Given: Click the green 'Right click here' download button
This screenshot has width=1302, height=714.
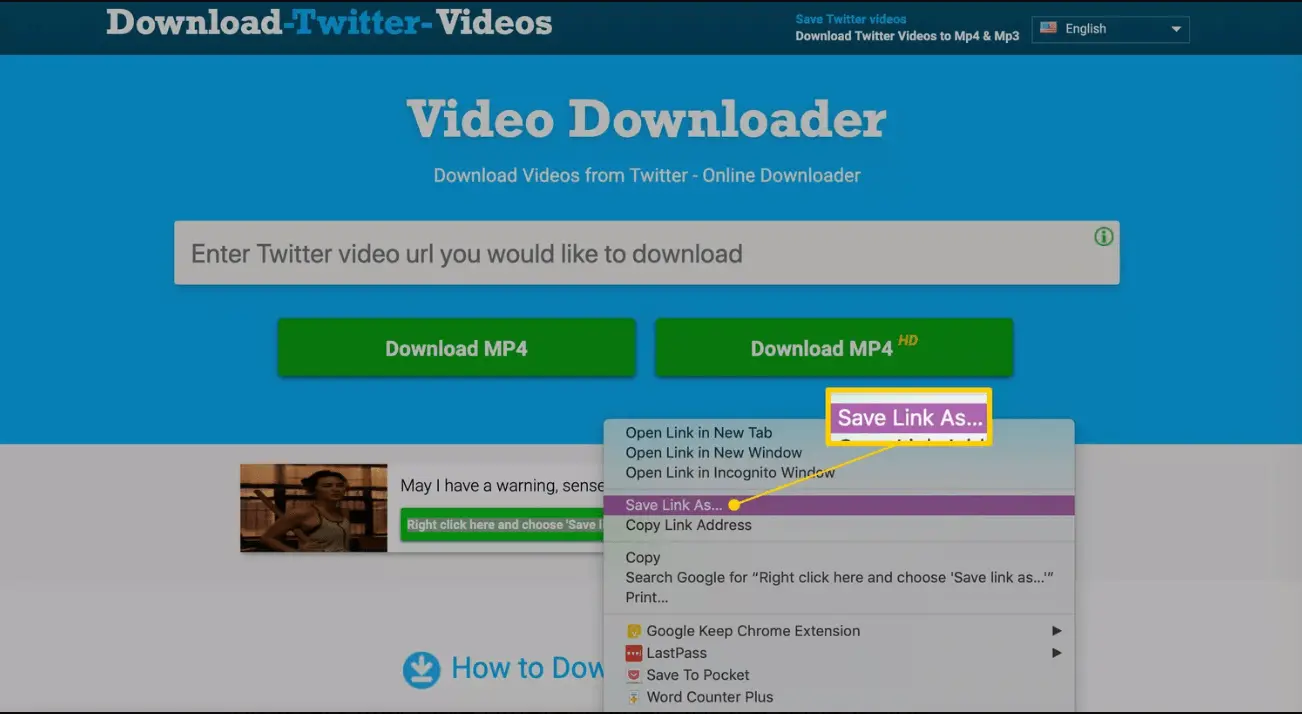Looking at the screenshot, I should click(502, 525).
